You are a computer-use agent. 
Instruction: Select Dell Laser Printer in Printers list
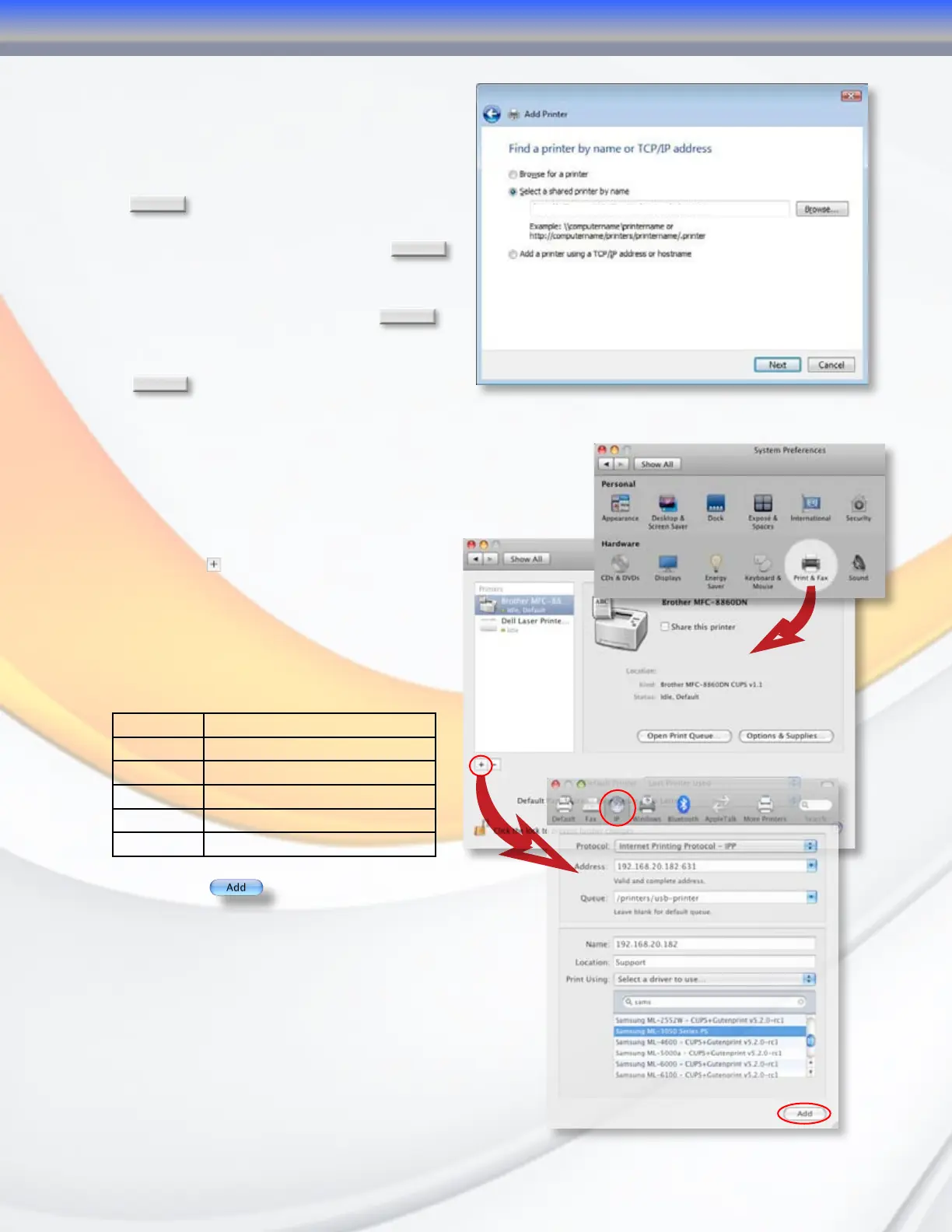point(525,625)
